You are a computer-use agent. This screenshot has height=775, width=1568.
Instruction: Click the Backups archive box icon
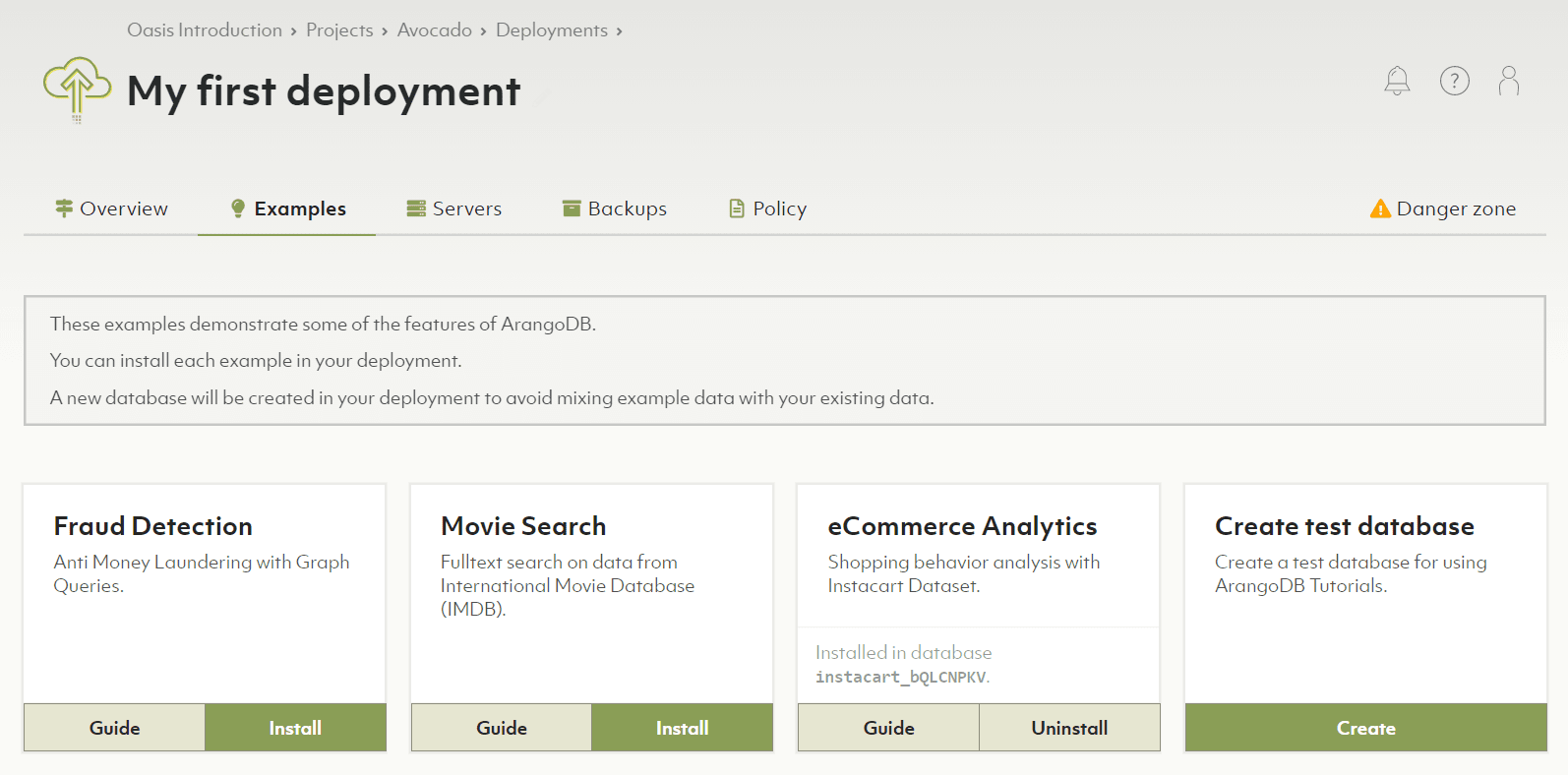coord(572,209)
